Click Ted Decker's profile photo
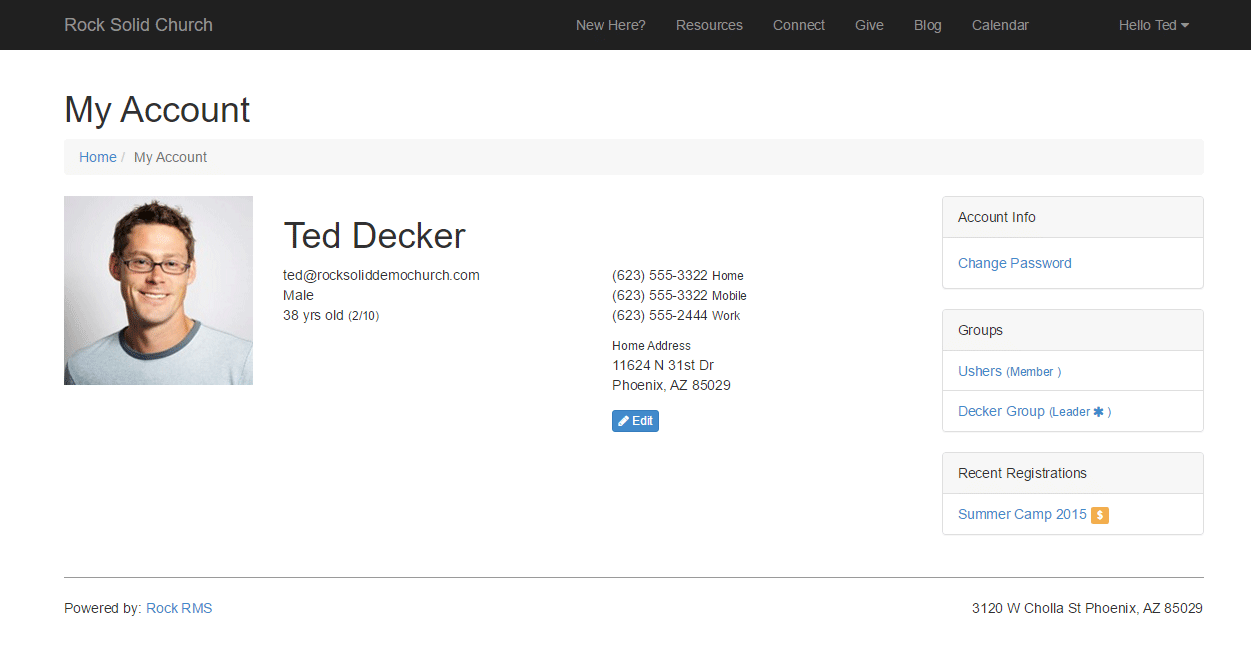Viewport: 1251px width, 656px height. click(158, 290)
